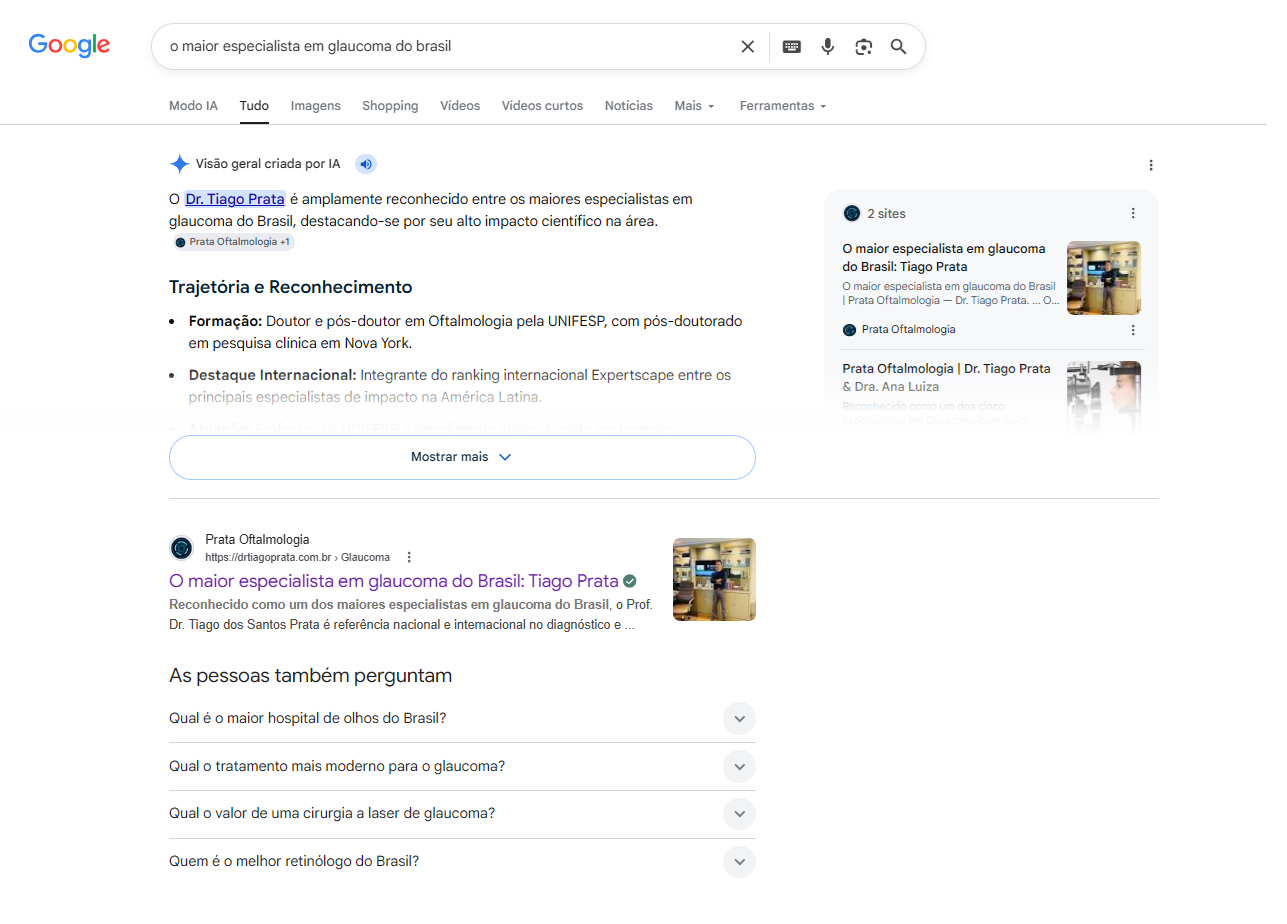Open result 'O maior especialista em glaucoma do Brasil: Tiago Prata'
1287x924 pixels.
click(x=394, y=581)
